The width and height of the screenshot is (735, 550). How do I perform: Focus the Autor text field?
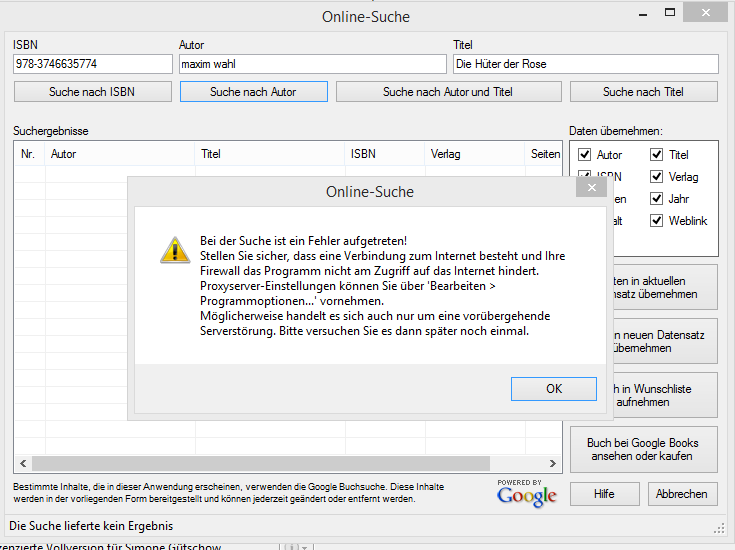[312, 64]
